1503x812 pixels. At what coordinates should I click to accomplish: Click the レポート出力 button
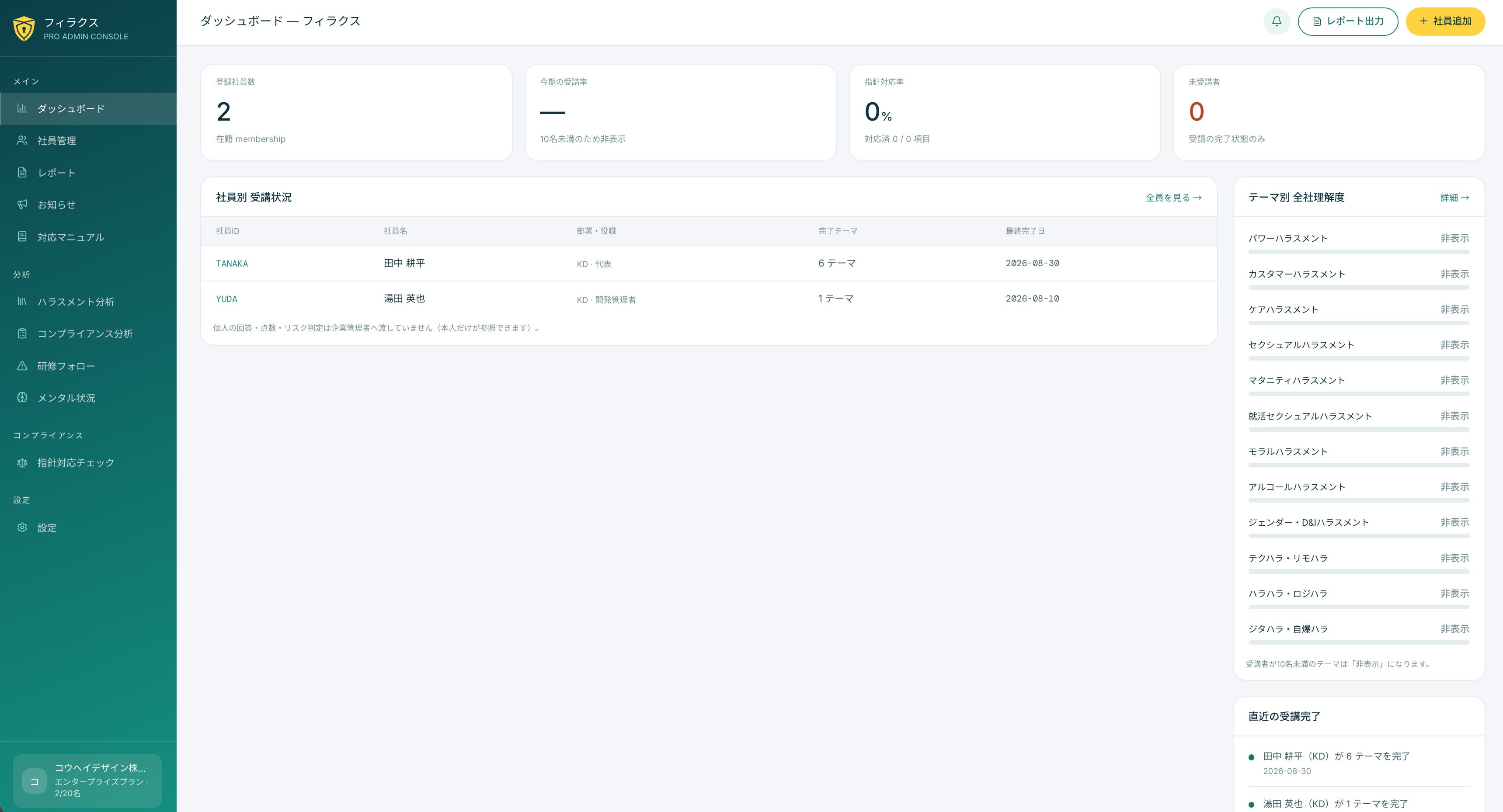[x=1348, y=21]
